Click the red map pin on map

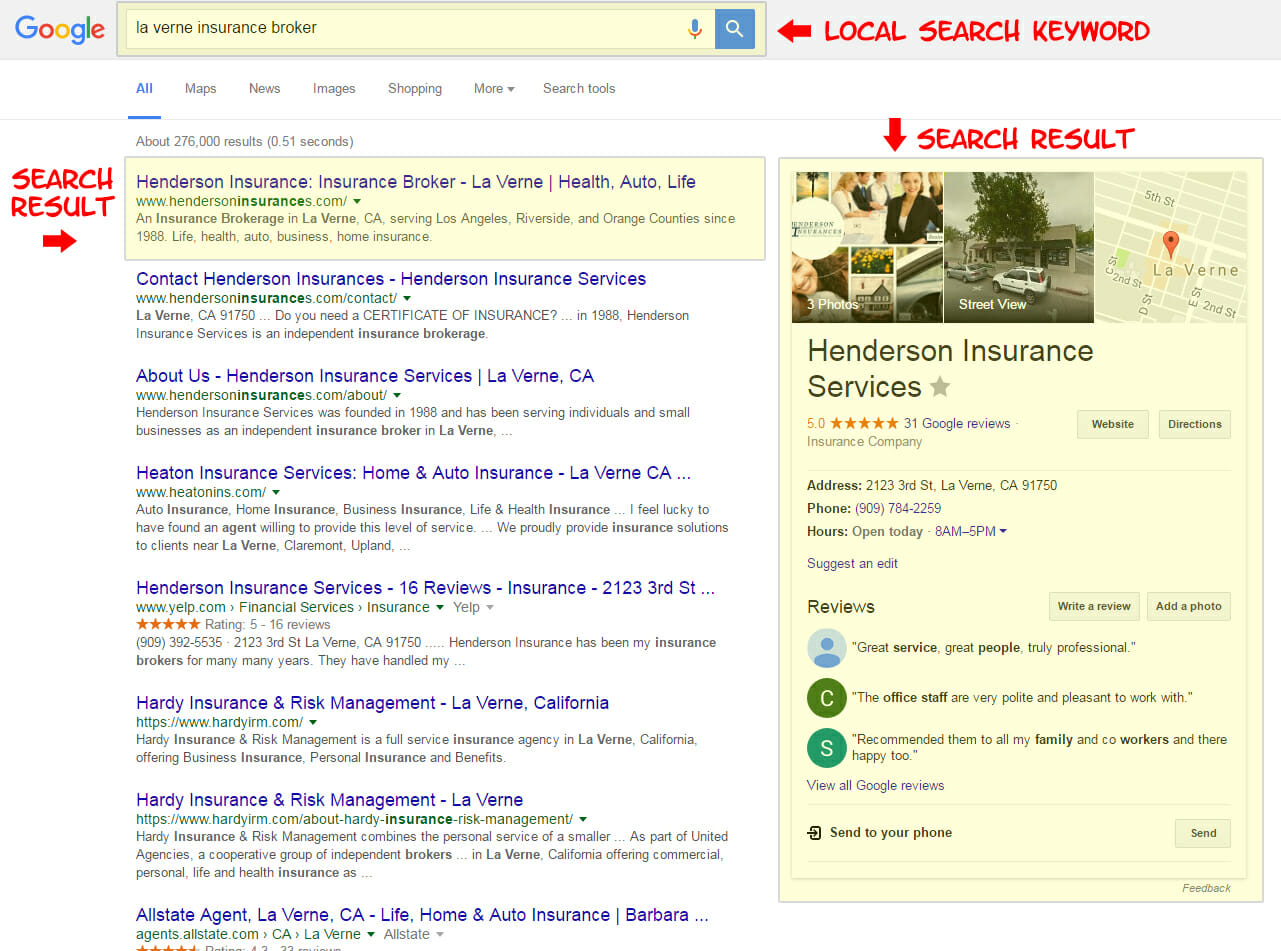point(1171,243)
